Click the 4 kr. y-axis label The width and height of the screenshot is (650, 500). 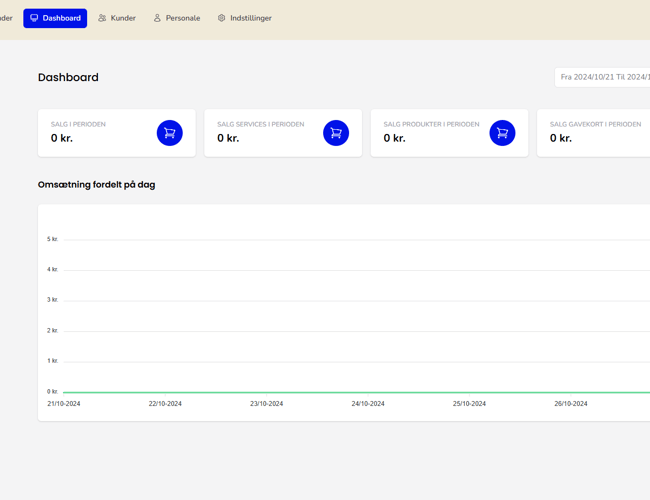click(x=53, y=269)
